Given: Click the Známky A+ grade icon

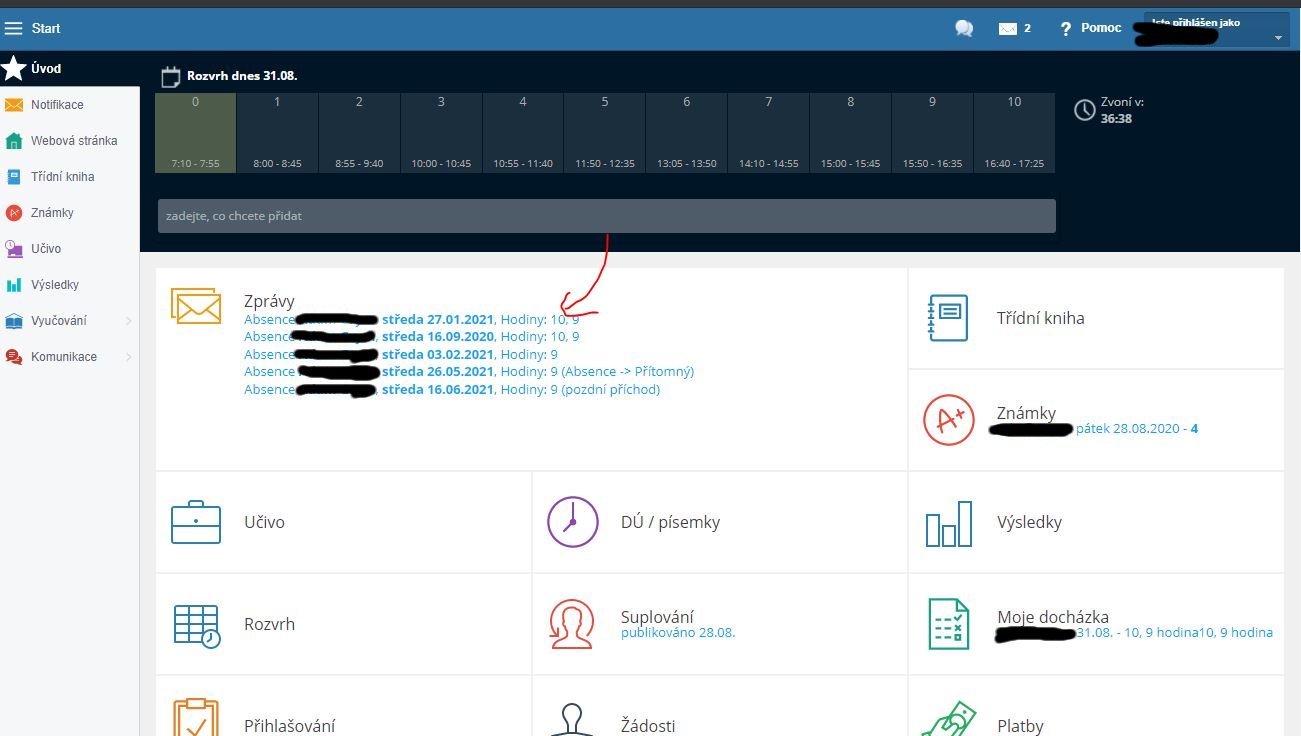Looking at the screenshot, I should tap(948, 420).
